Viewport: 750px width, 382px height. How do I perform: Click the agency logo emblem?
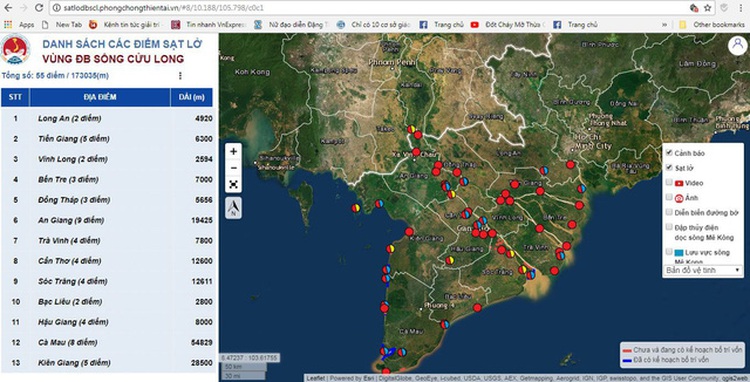15,49
